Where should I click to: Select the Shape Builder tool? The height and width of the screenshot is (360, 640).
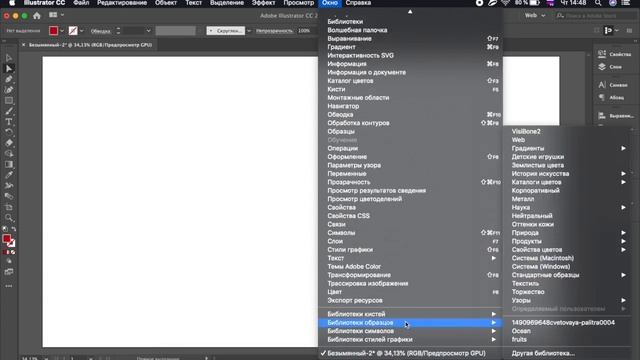pyautogui.click(x=9, y=153)
